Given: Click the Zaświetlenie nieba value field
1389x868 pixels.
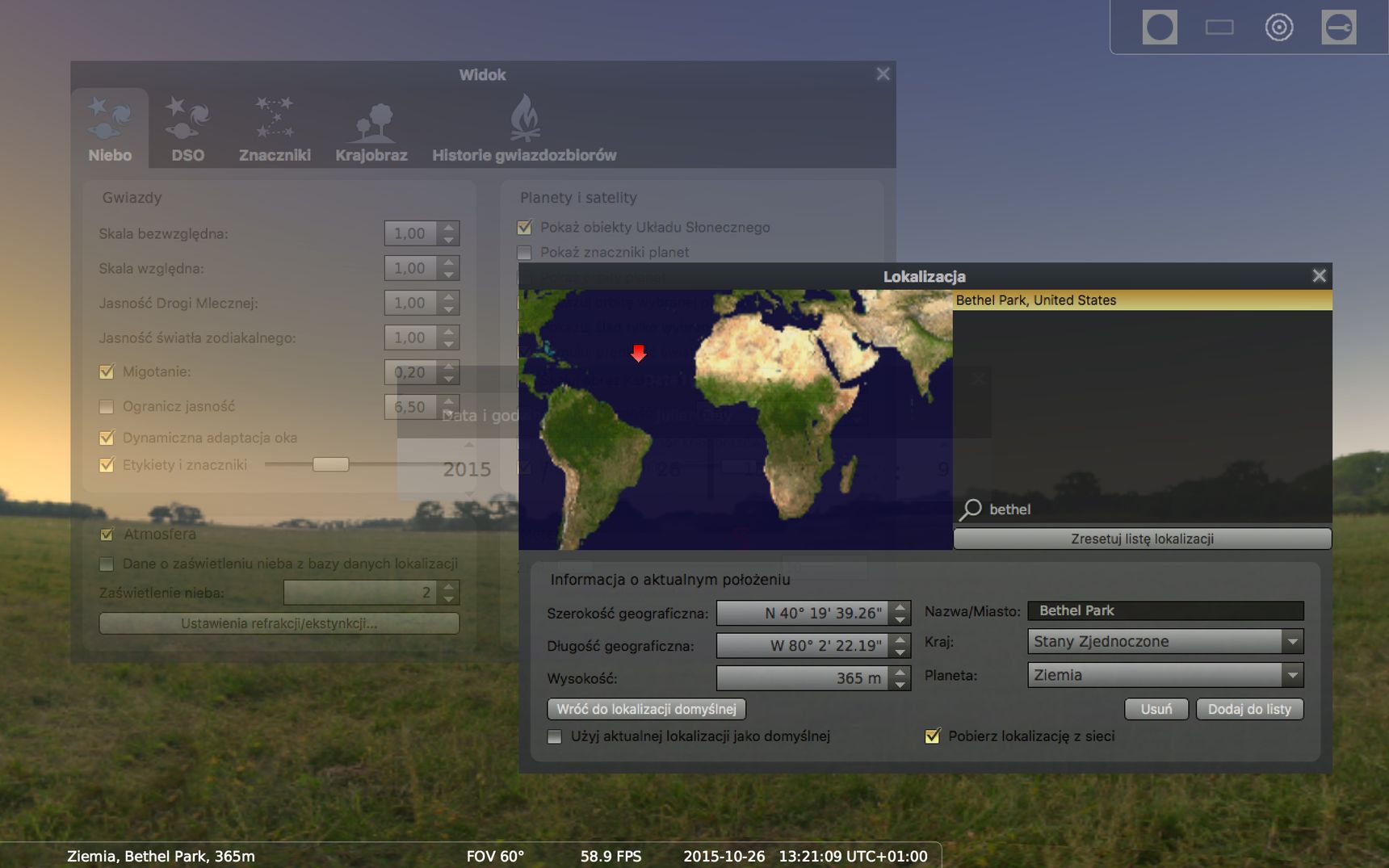Looking at the screenshot, I should (x=361, y=593).
